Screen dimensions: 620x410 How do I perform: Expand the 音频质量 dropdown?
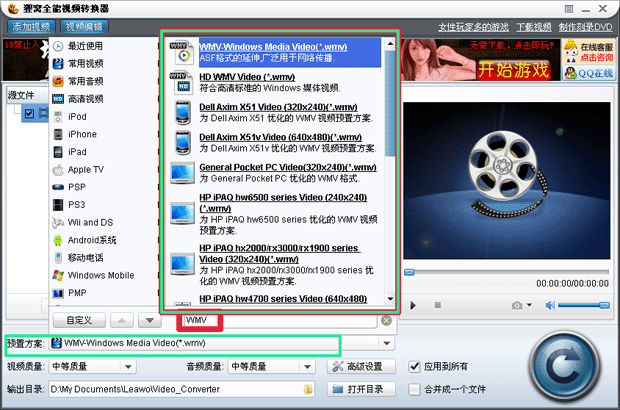pyautogui.click(x=307, y=367)
